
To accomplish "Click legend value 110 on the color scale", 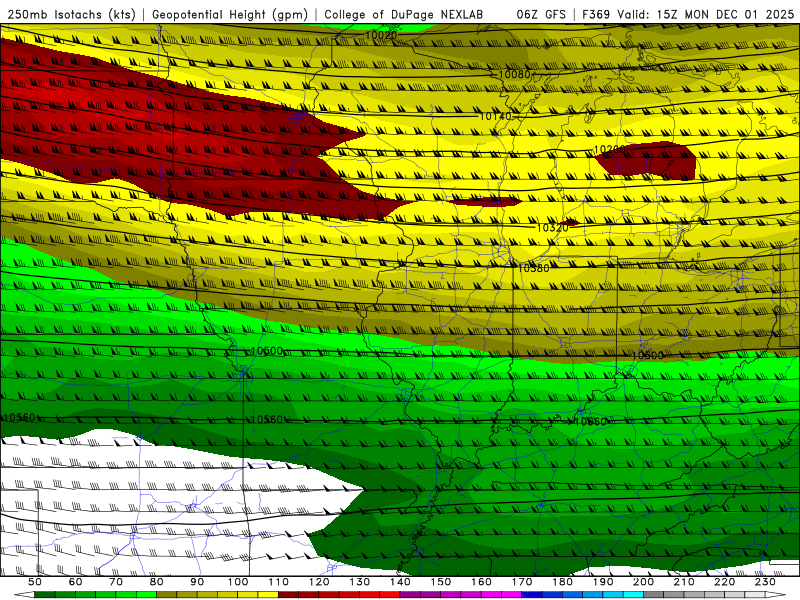I will pos(279,582).
